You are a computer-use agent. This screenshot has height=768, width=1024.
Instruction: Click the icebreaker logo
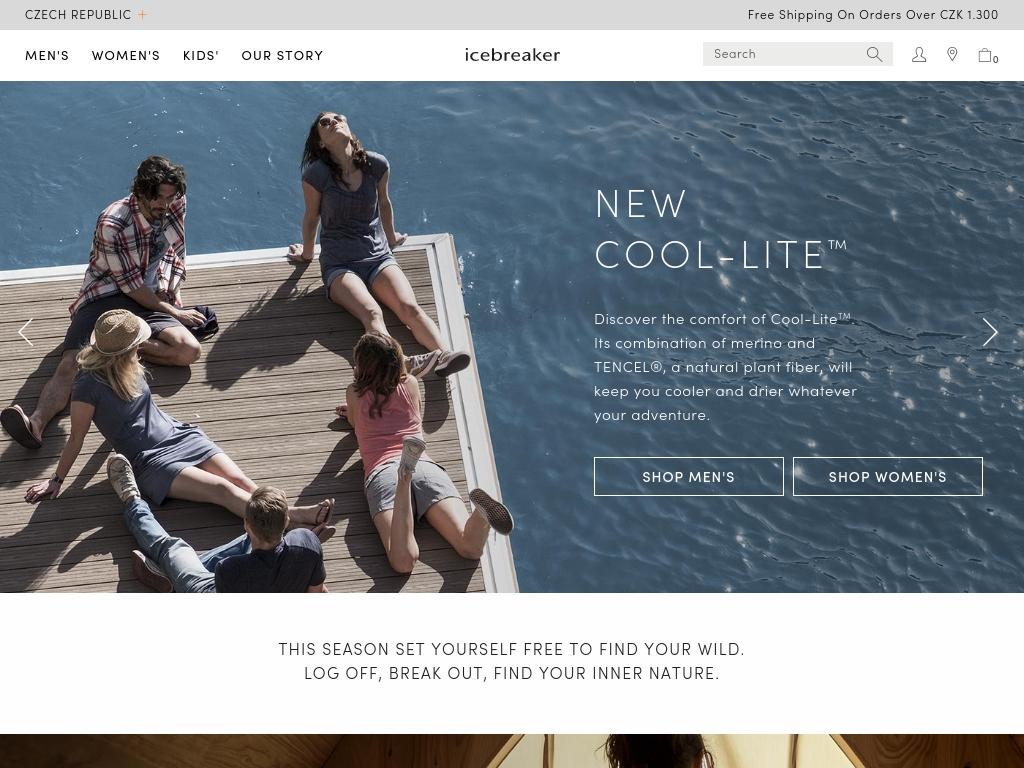tap(512, 55)
